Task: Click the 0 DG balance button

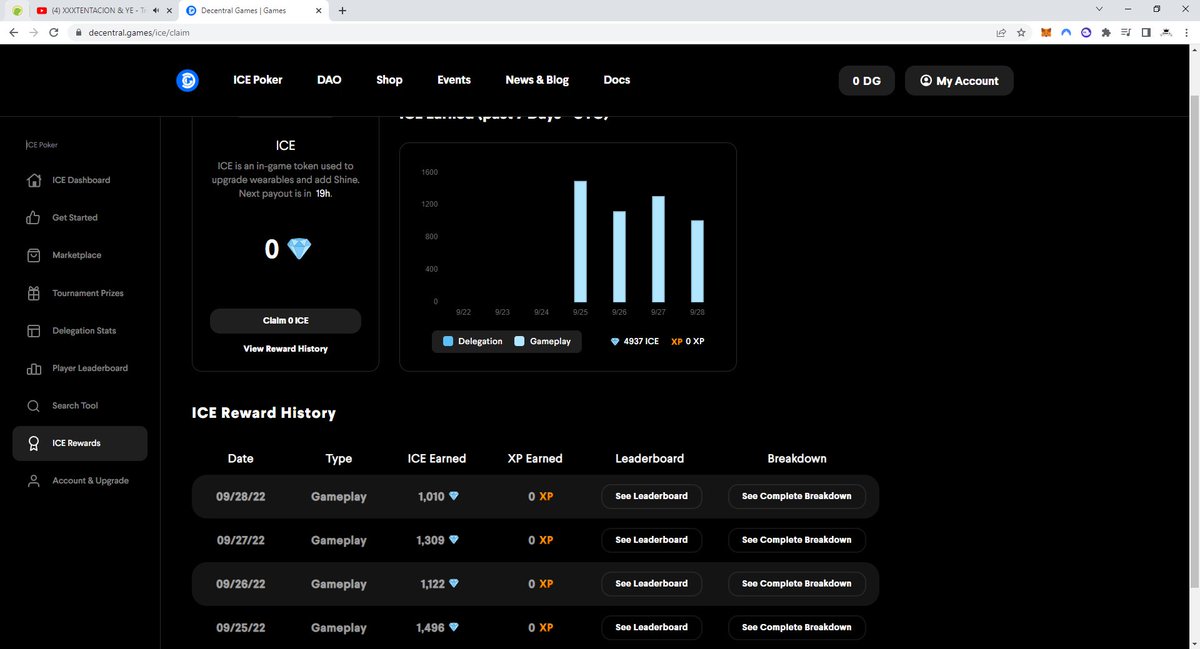Action: pos(866,81)
